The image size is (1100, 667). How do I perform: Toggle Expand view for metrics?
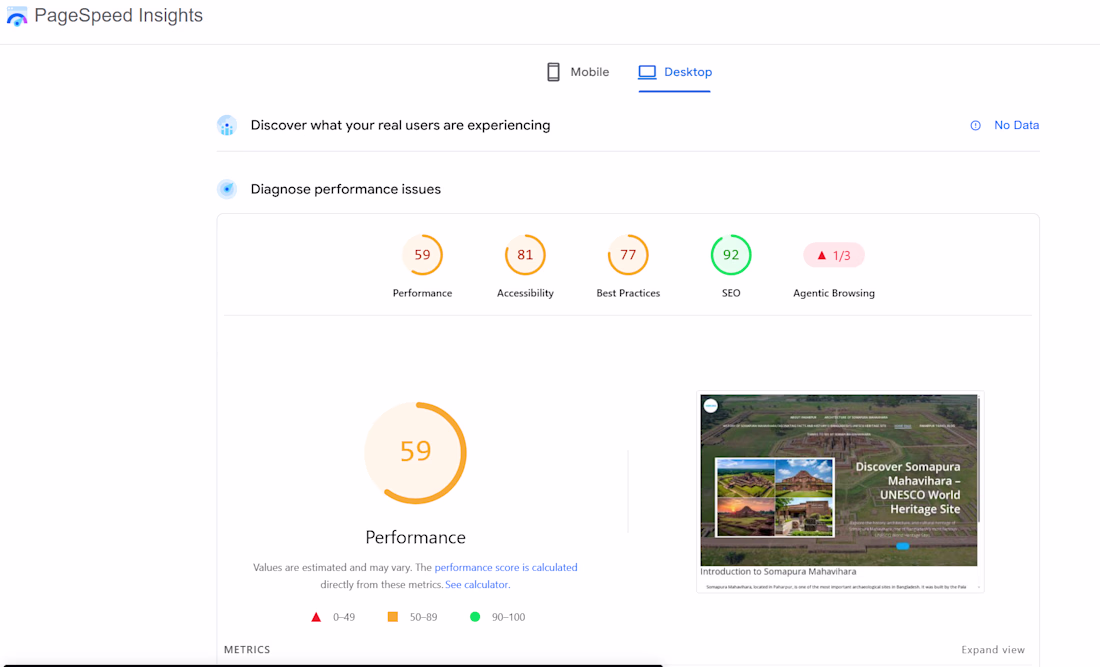click(993, 649)
